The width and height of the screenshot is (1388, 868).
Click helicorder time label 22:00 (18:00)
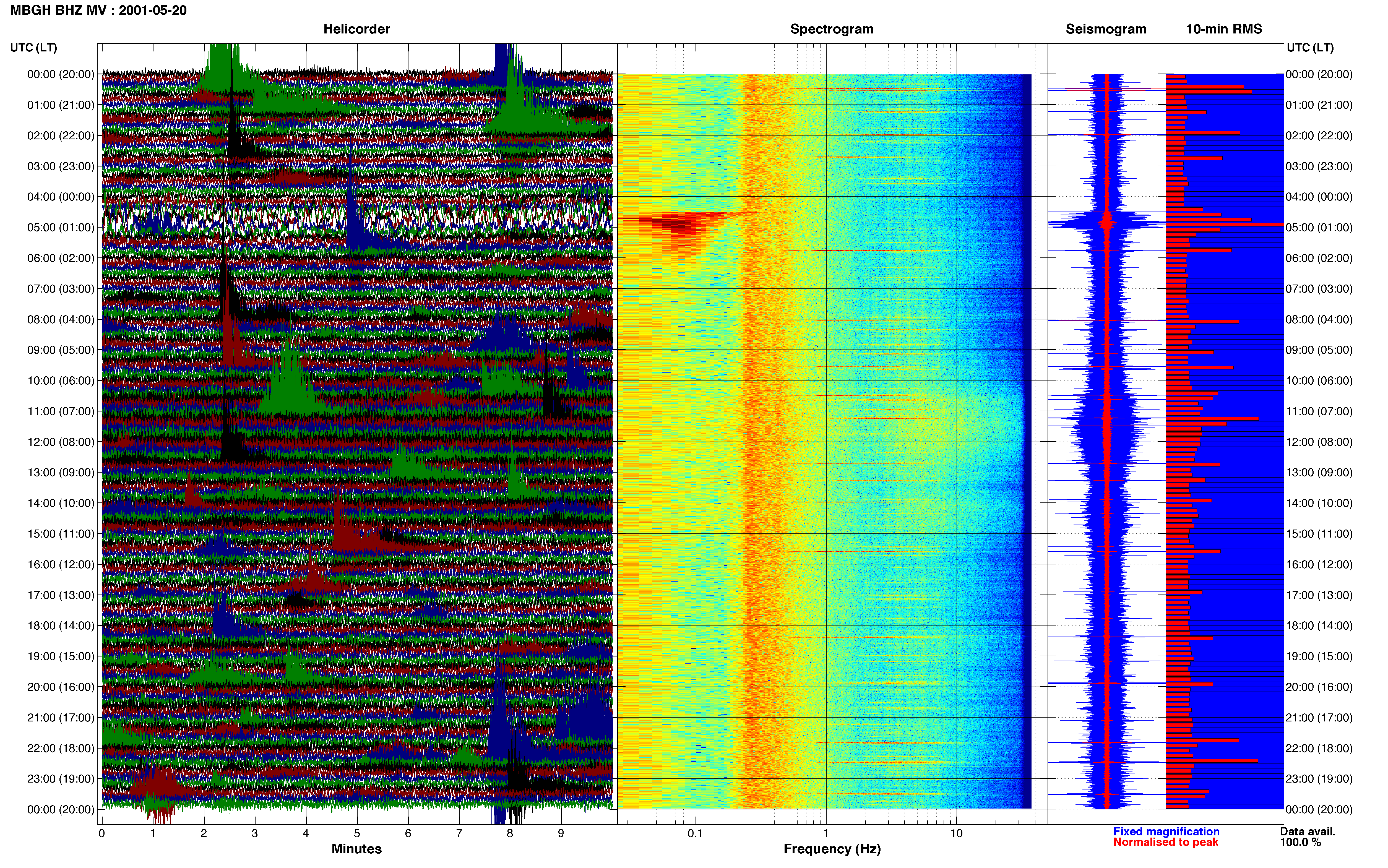61,748
